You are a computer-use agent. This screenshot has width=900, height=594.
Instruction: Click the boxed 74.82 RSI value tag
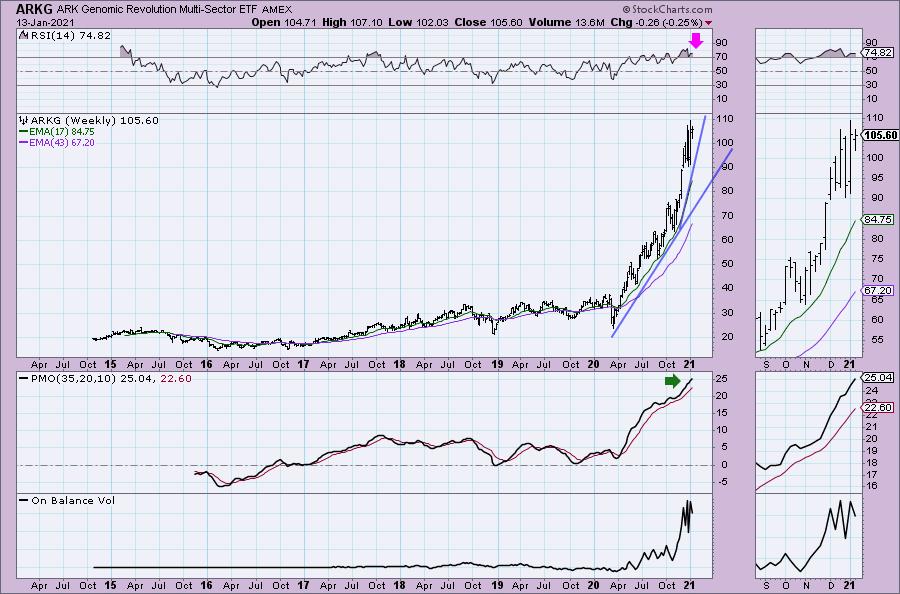click(878, 53)
